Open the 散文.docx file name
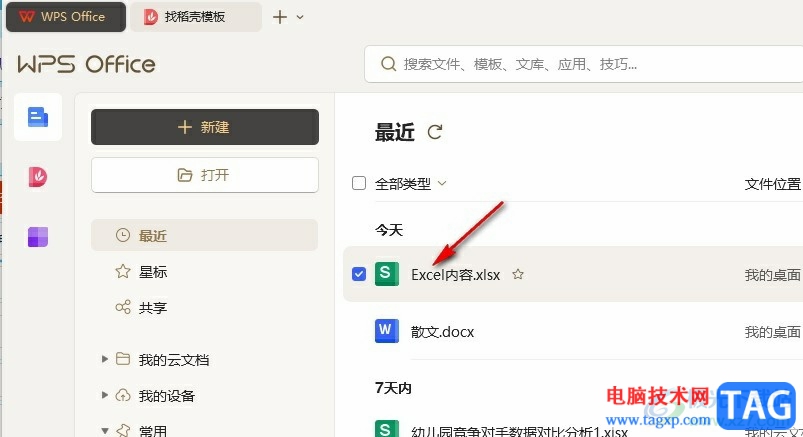803x437 pixels. coord(442,332)
